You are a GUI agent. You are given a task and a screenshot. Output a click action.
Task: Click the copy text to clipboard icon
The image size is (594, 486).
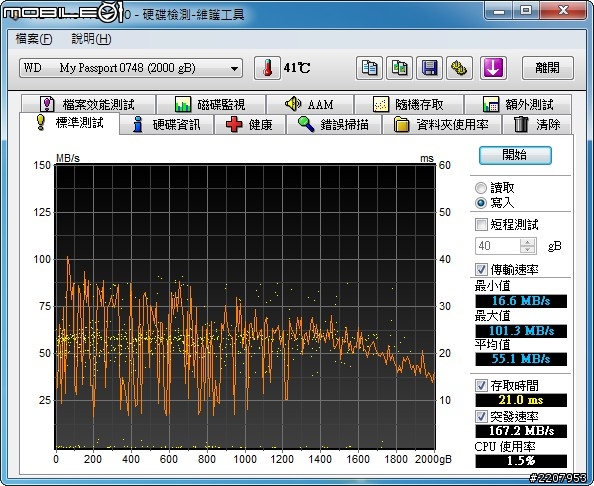click(369, 68)
